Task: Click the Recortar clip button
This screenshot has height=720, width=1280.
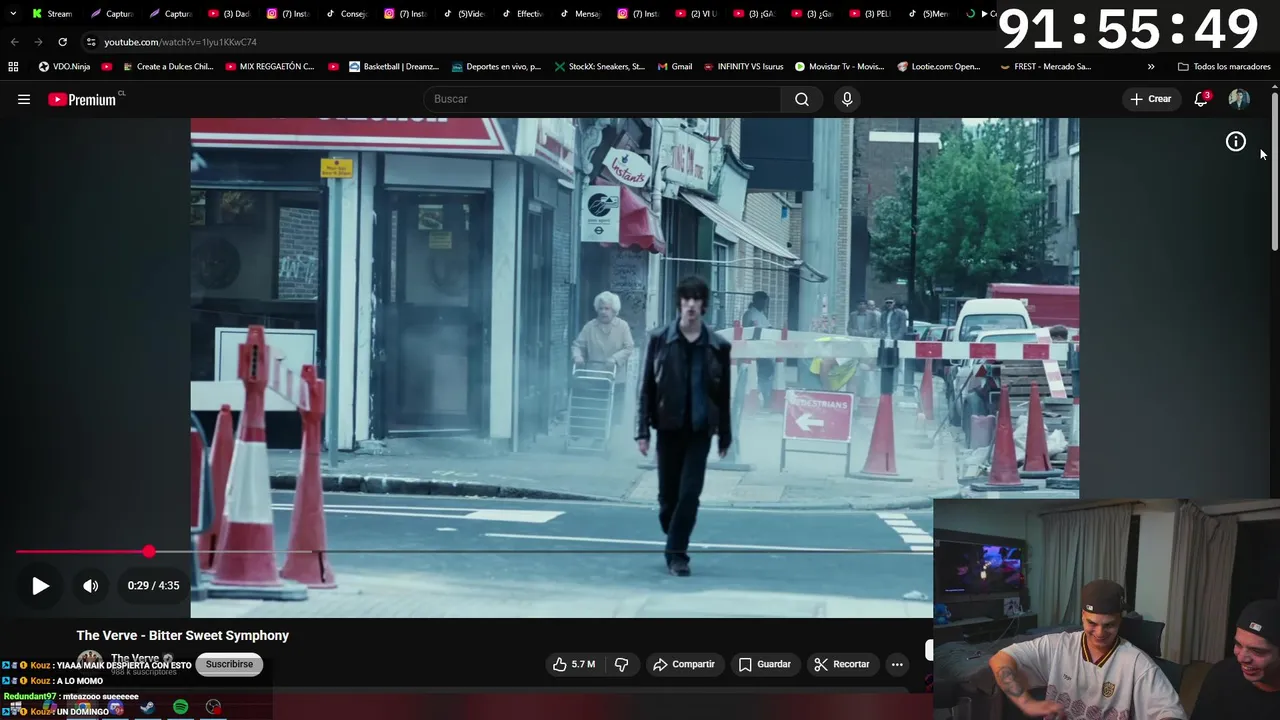Action: click(842, 664)
